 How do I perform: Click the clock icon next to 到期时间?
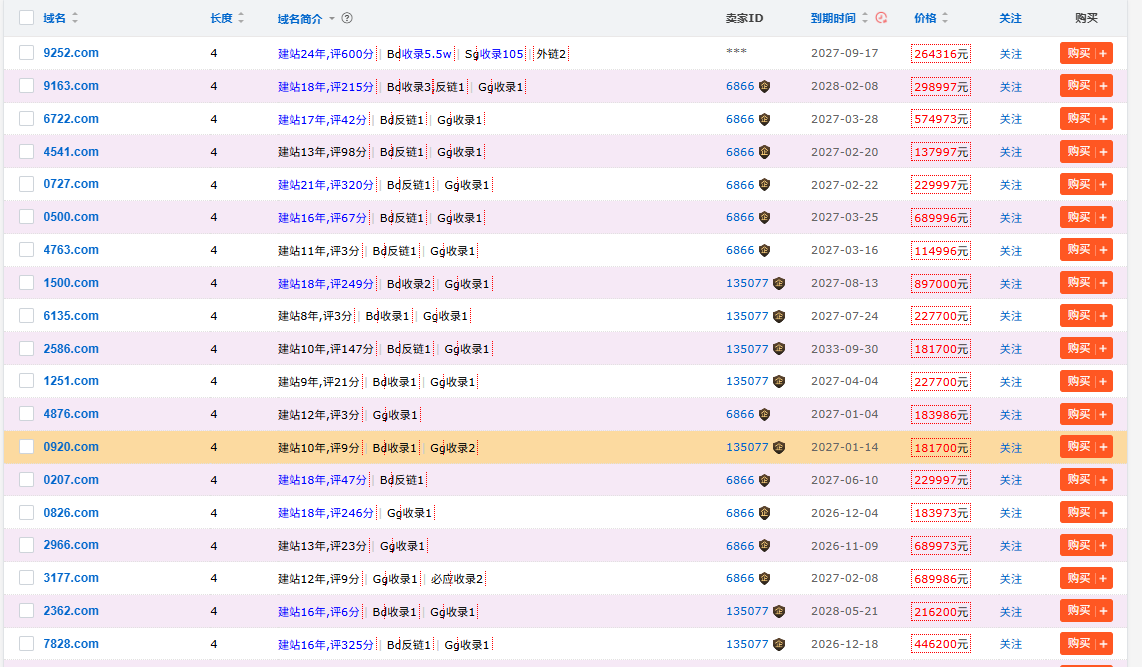[881, 17]
